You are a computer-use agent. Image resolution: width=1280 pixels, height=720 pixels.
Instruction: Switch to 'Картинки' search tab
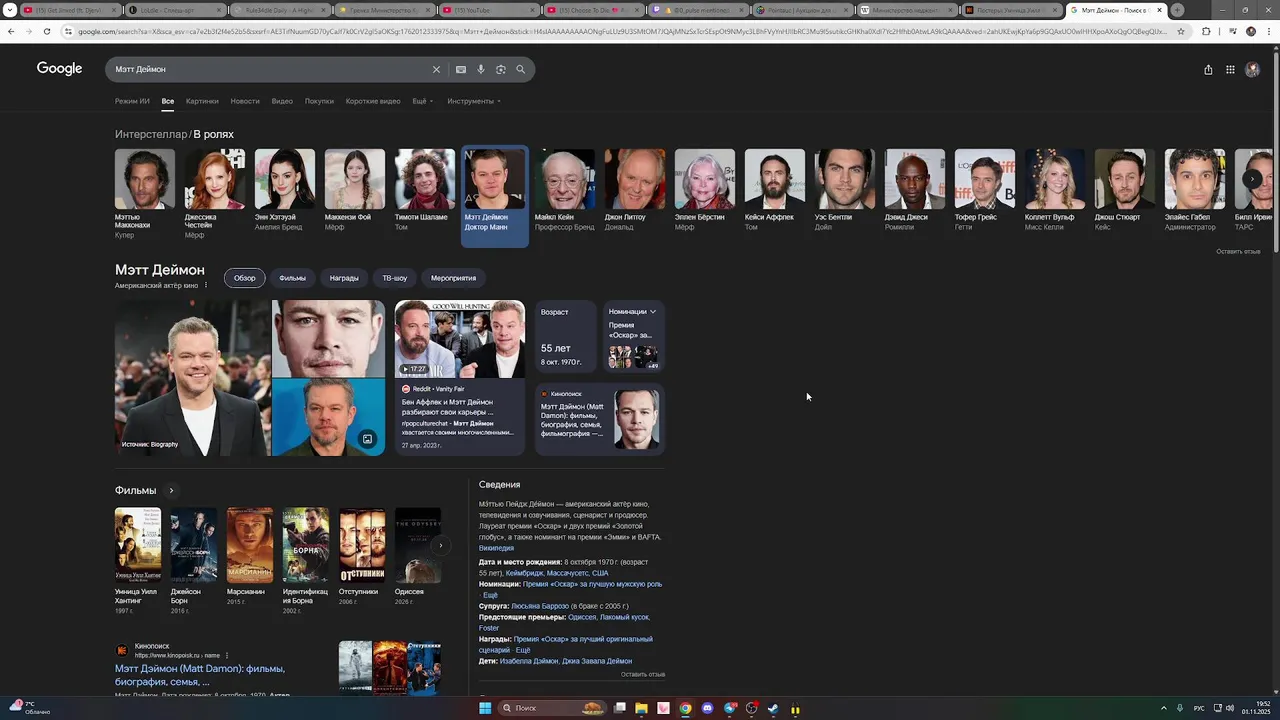tap(202, 101)
